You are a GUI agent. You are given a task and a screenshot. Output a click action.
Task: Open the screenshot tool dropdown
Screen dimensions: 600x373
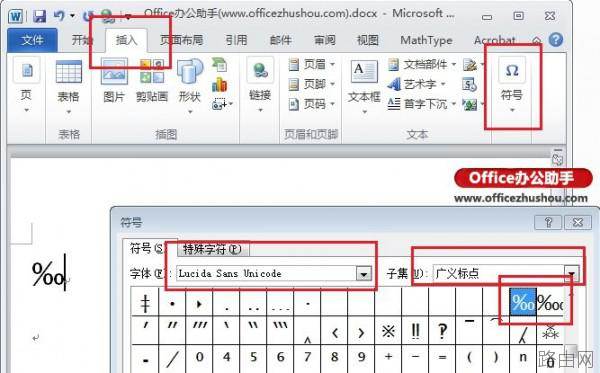click(222, 104)
